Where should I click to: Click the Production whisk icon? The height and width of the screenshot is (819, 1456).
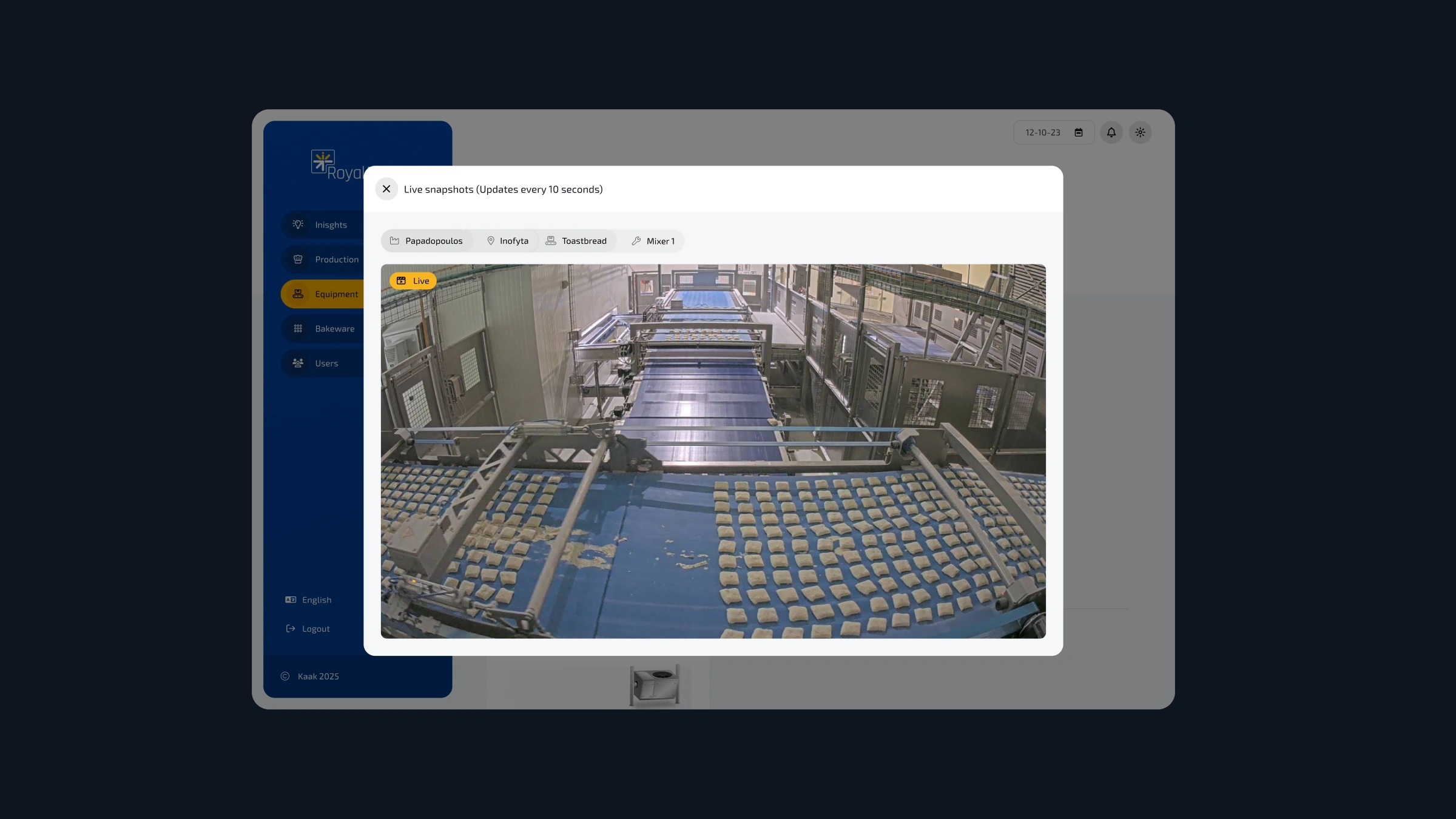pyautogui.click(x=298, y=259)
